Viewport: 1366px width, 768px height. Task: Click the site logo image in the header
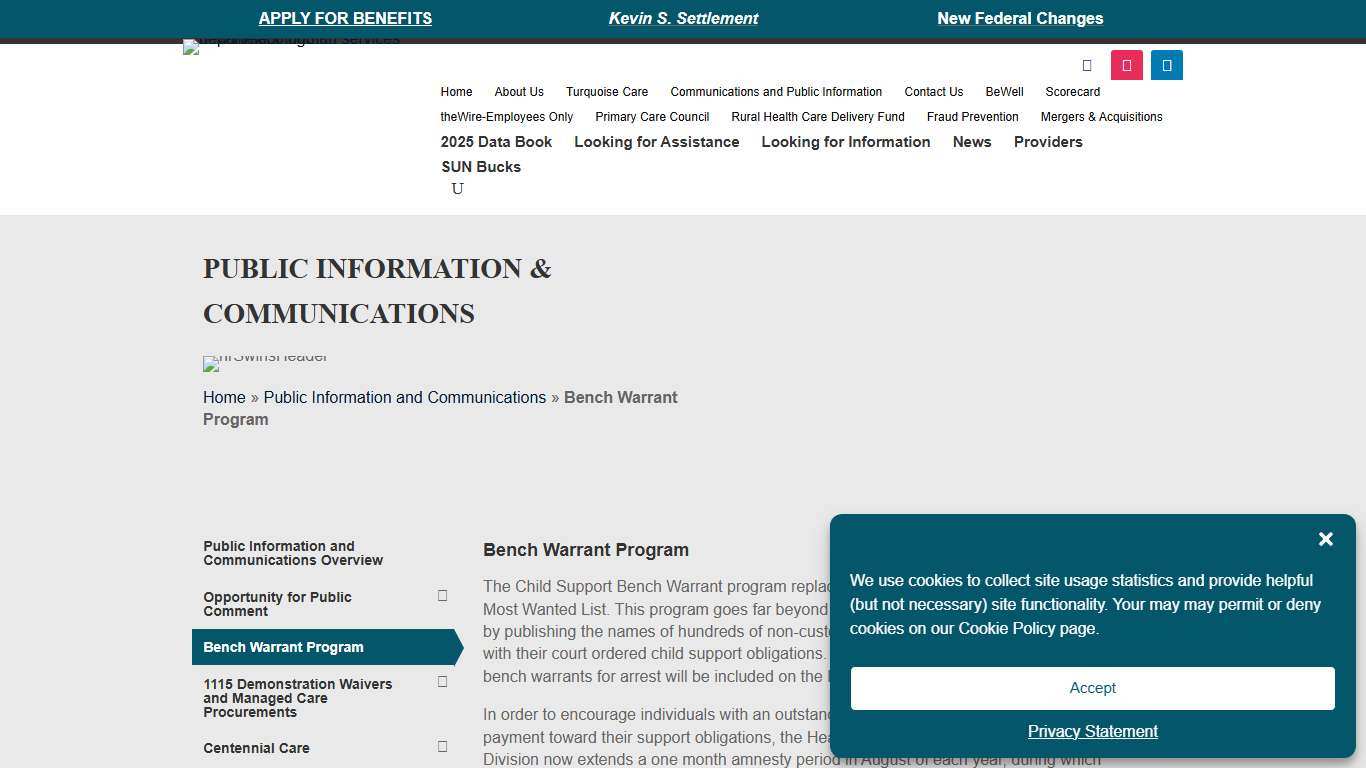click(290, 45)
